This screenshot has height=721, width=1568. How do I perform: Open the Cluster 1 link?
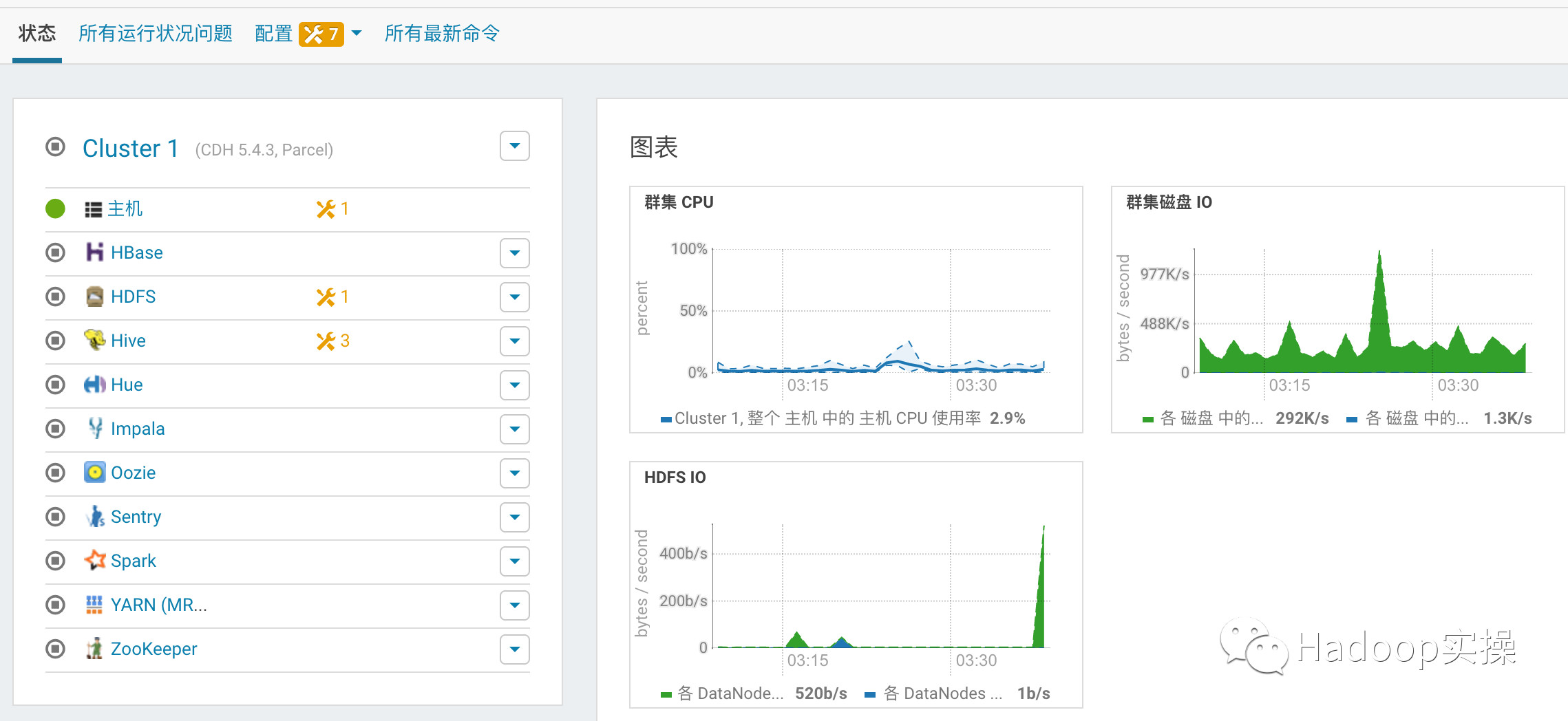click(131, 148)
